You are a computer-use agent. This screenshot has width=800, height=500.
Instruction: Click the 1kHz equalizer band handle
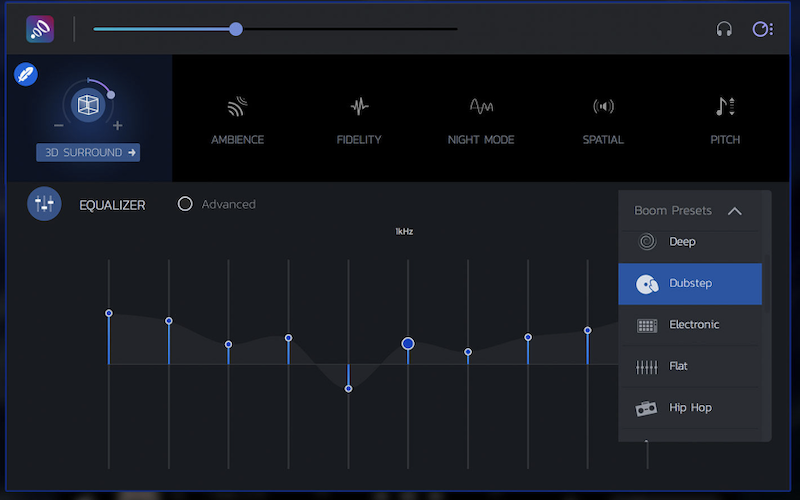coord(408,343)
